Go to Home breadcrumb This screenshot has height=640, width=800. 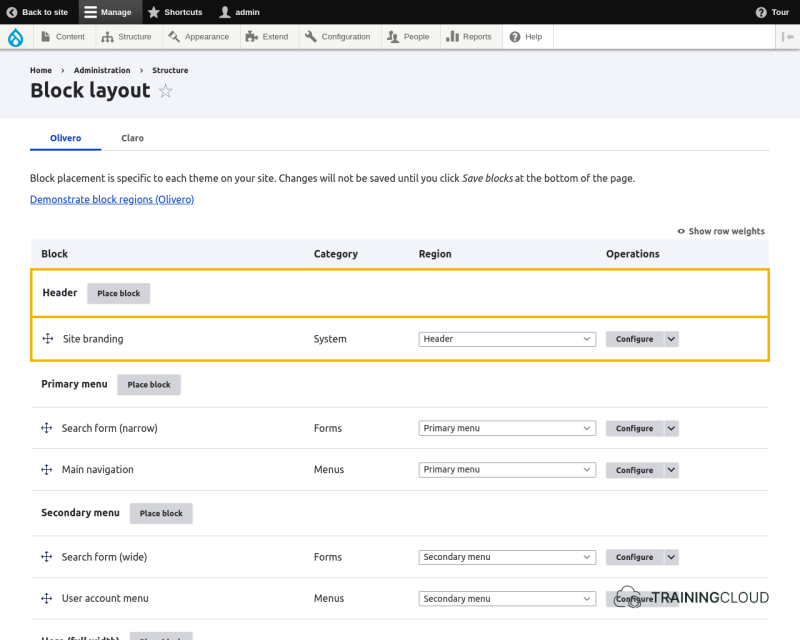coord(41,70)
